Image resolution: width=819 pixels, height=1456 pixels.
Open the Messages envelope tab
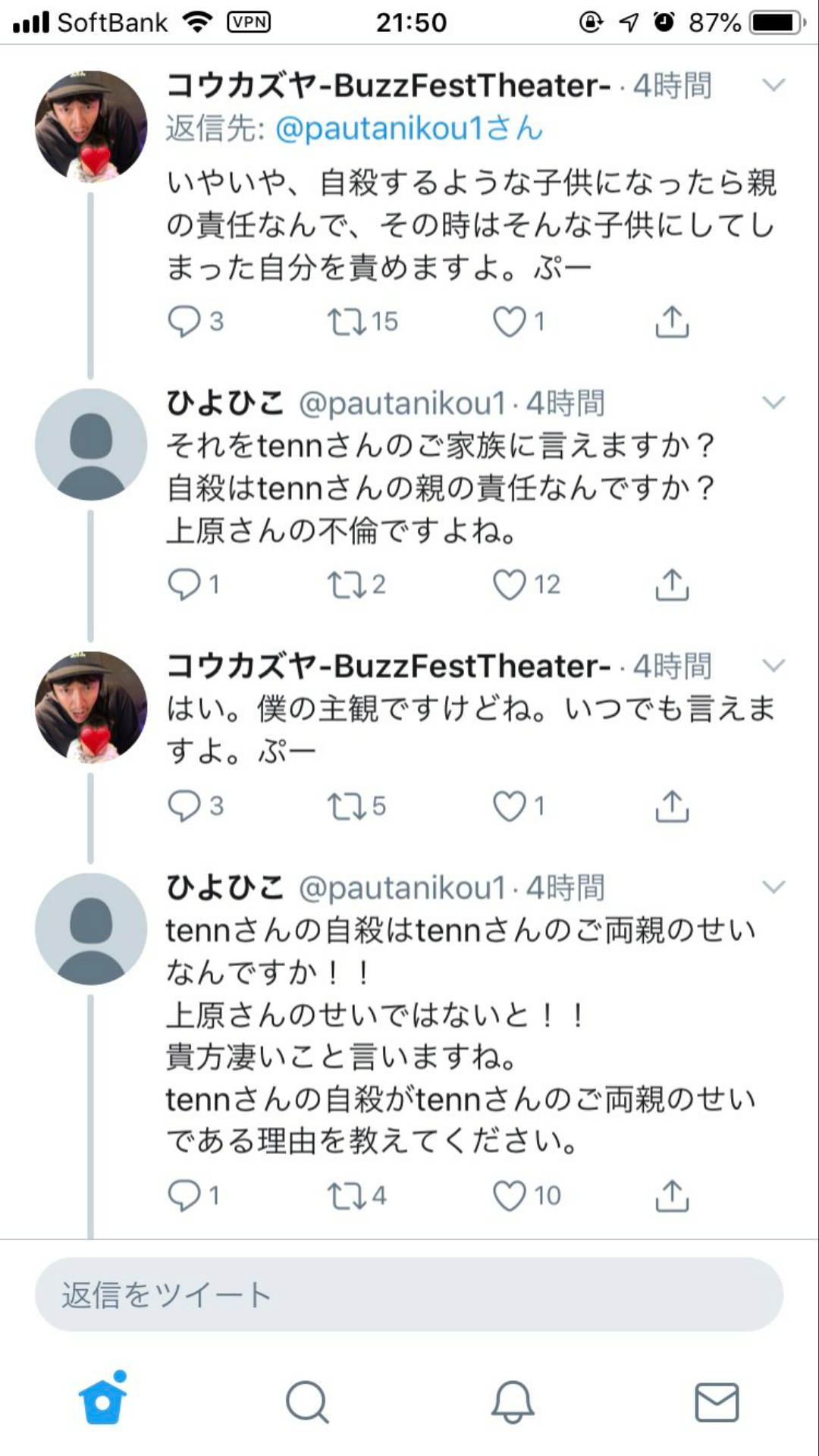pos(717,1401)
